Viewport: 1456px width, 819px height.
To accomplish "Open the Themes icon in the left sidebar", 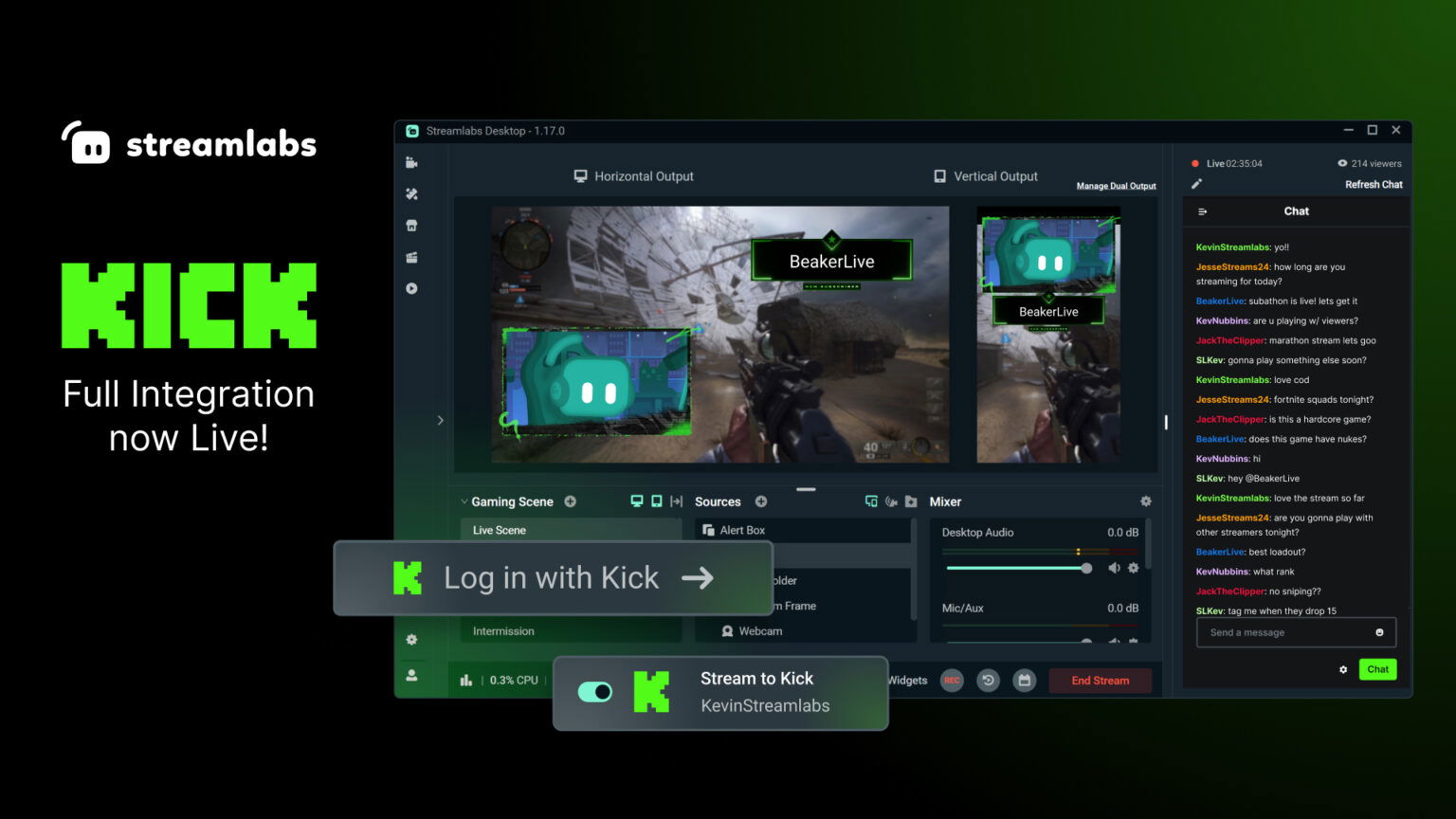I will click(x=411, y=193).
